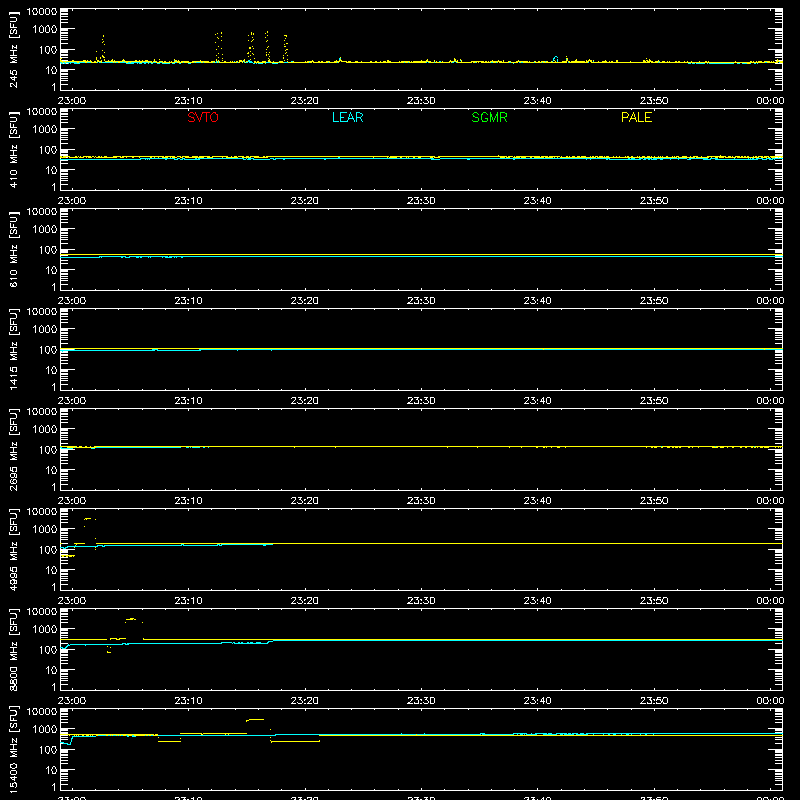Click the 100 tick label on 610 MHz axis
The width and height of the screenshot is (800, 800).
pyautogui.click(x=48, y=250)
